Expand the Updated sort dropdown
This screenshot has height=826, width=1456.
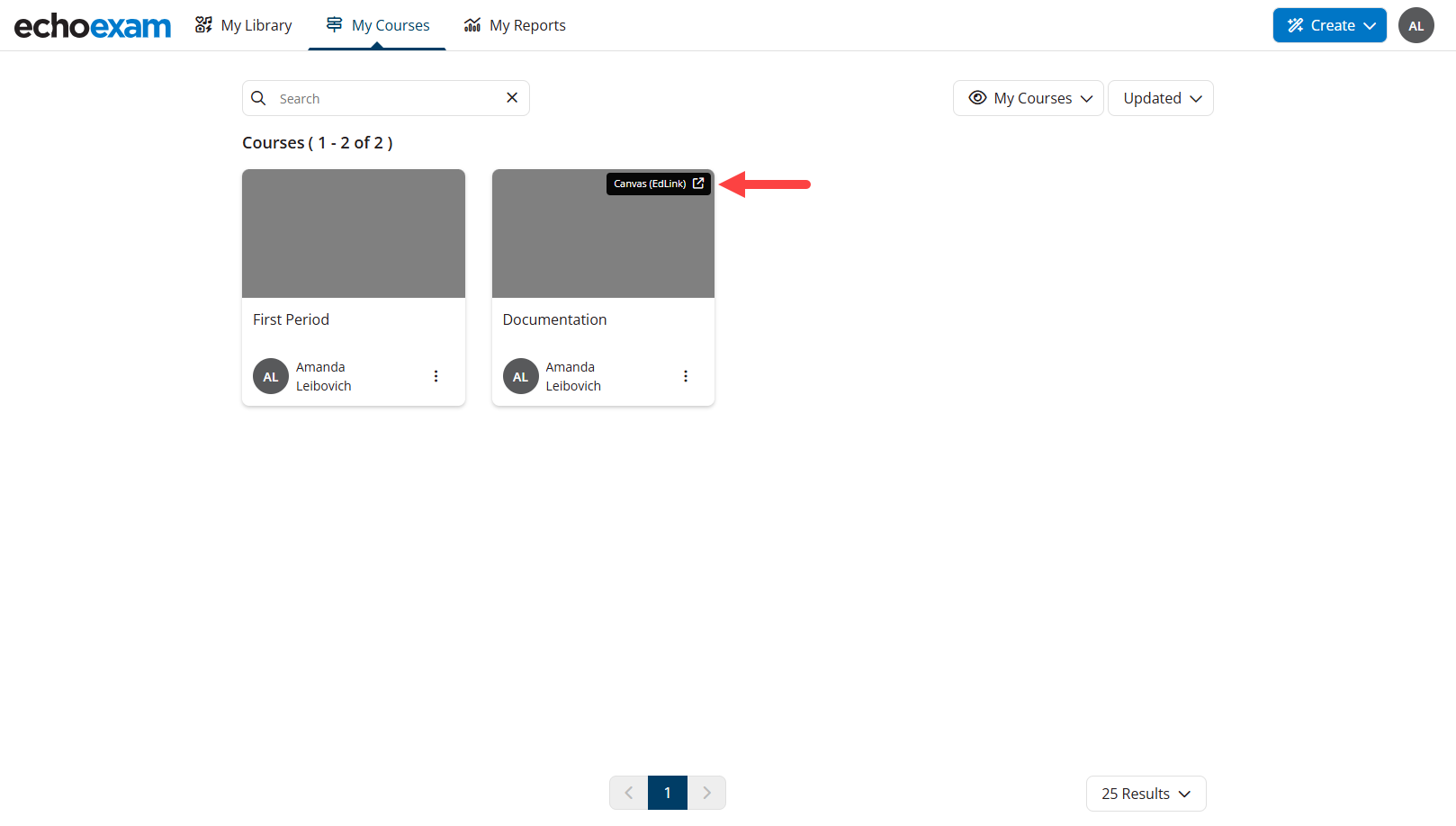(x=1160, y=98)
